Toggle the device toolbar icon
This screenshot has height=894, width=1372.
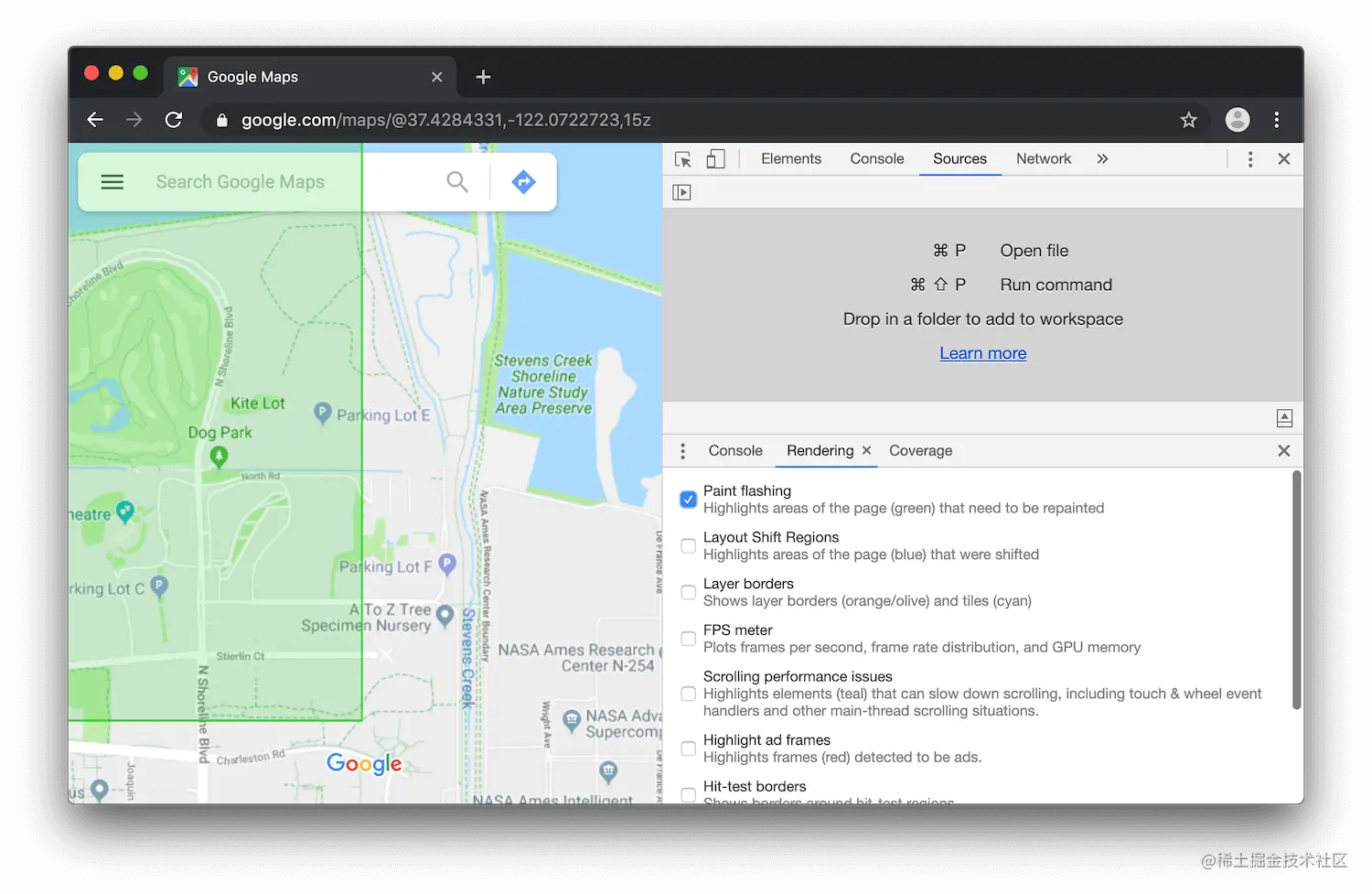pos(715,159)
